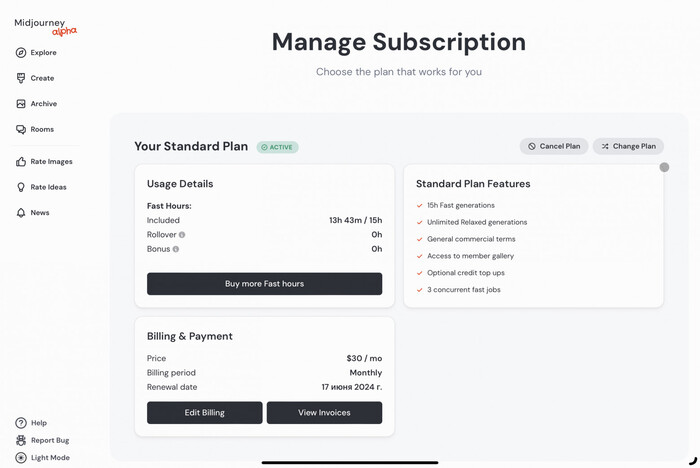
Task: Click the Explore compass icon
Action: coord(21,53)
